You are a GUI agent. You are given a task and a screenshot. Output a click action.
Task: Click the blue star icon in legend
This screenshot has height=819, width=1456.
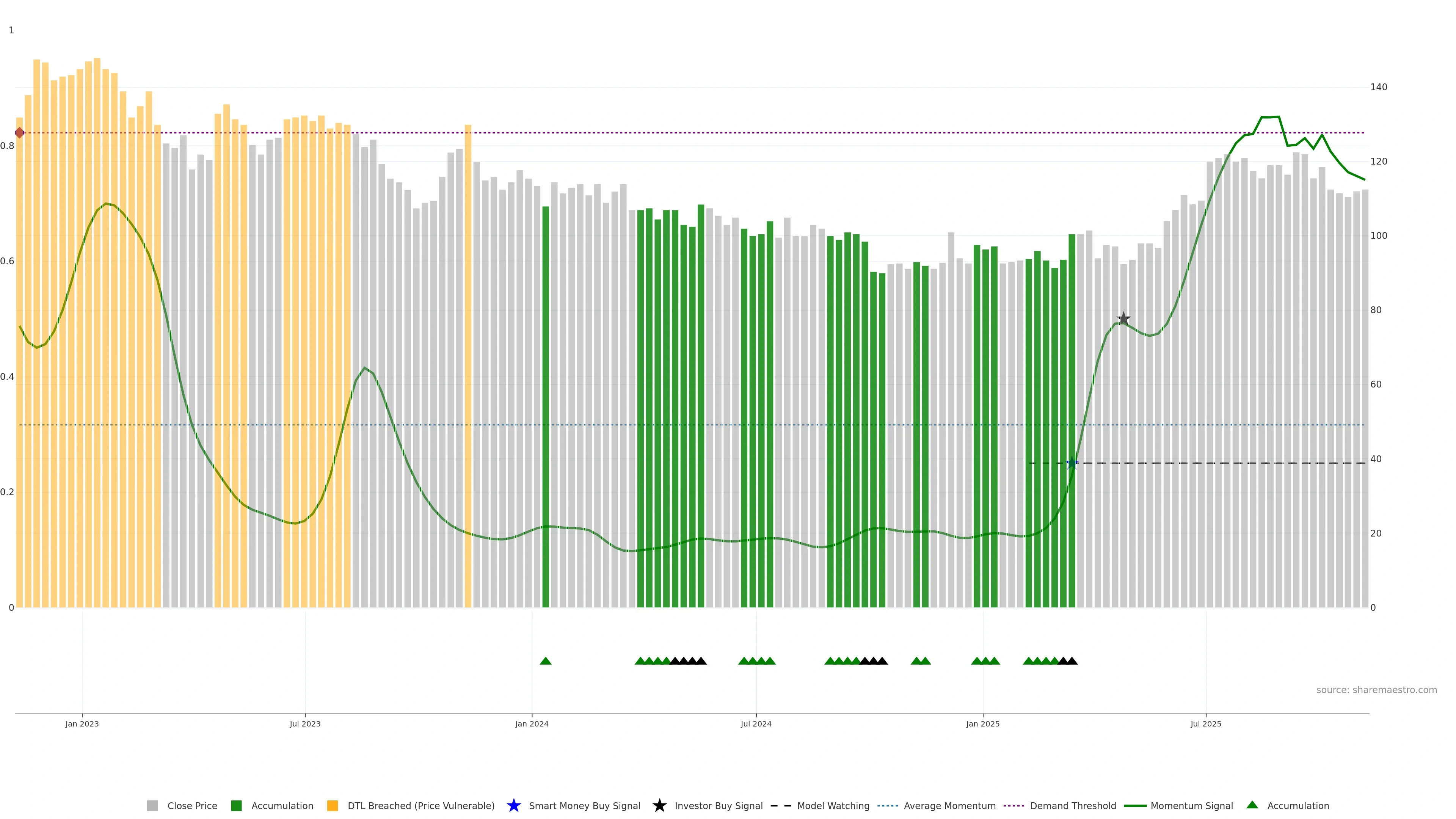click(513, 805)
